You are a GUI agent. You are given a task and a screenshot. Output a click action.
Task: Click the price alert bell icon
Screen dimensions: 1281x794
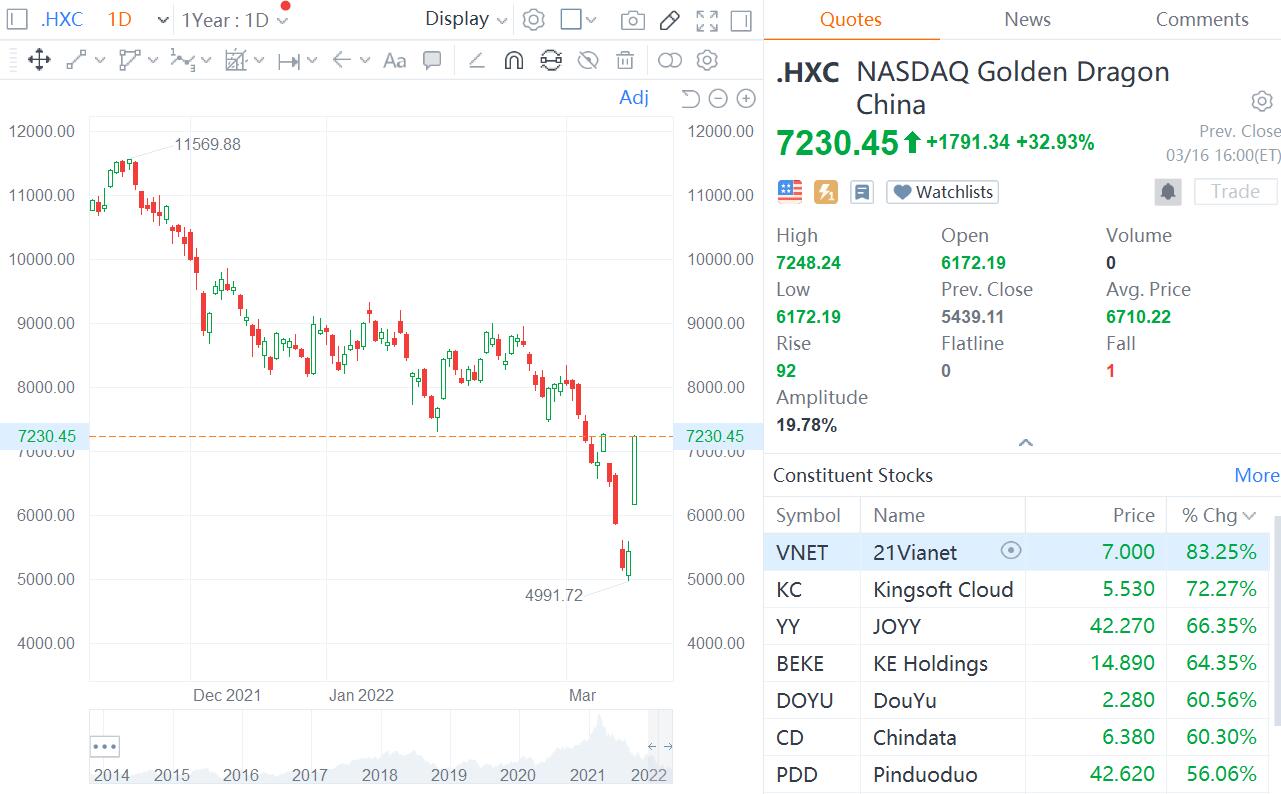1167,192
